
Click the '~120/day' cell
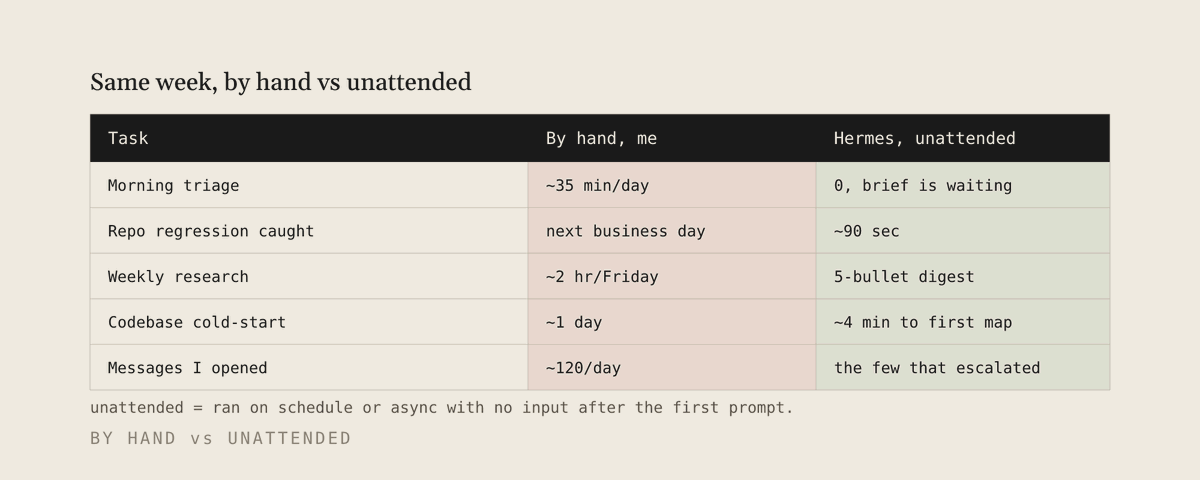click(672, 367)
